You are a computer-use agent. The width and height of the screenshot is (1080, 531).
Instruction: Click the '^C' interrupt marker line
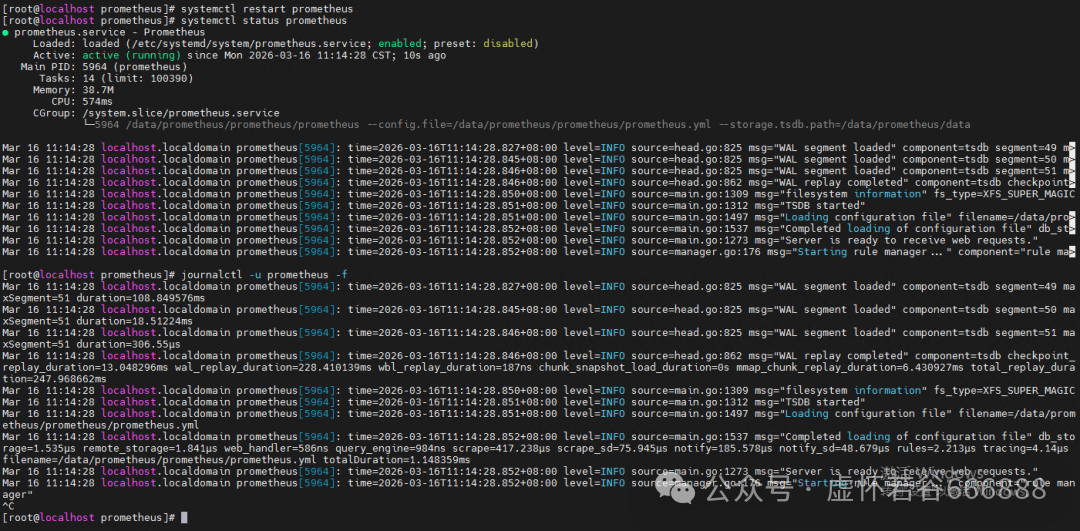pyautogui.click(x=8, y=506)
